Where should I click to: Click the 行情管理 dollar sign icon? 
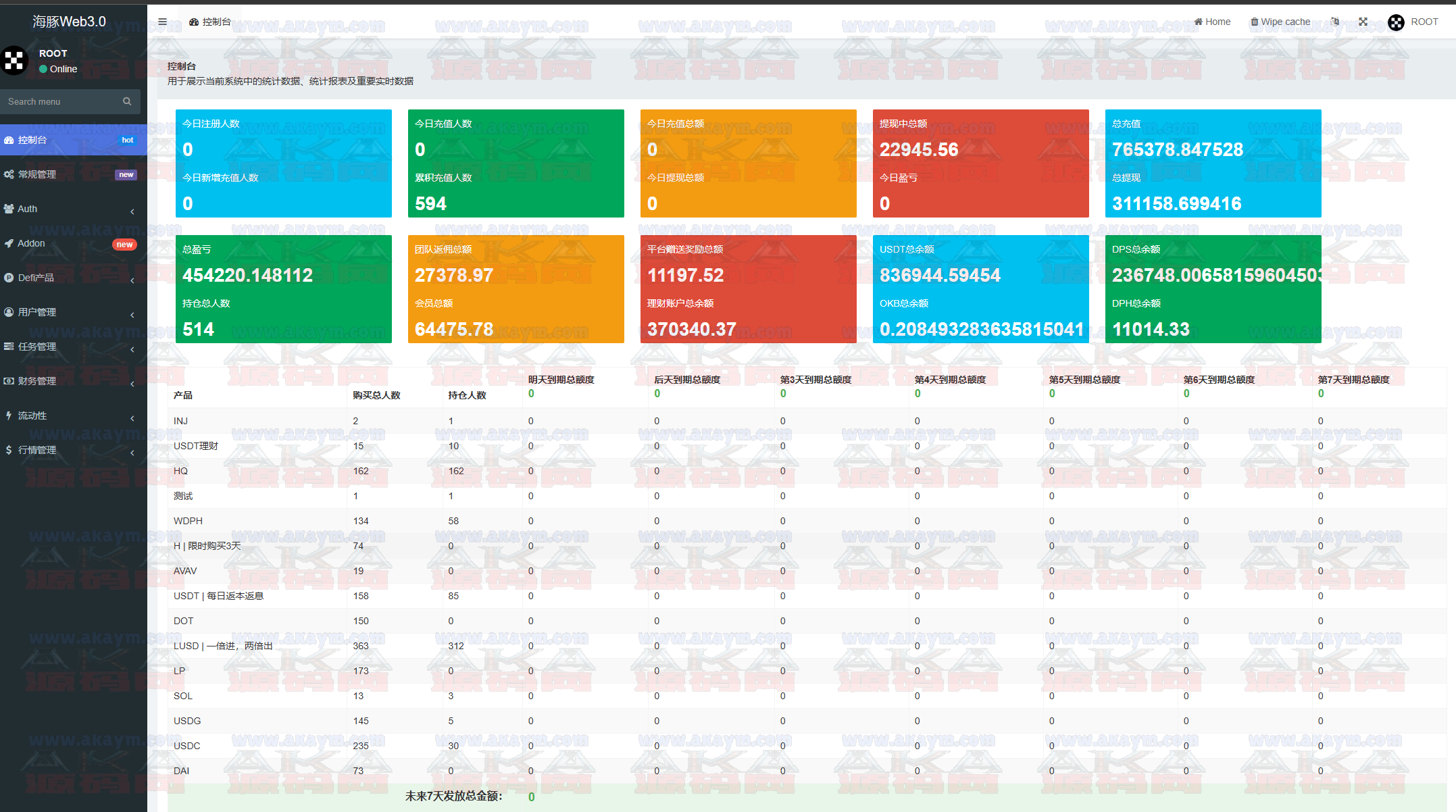[9, 450]
